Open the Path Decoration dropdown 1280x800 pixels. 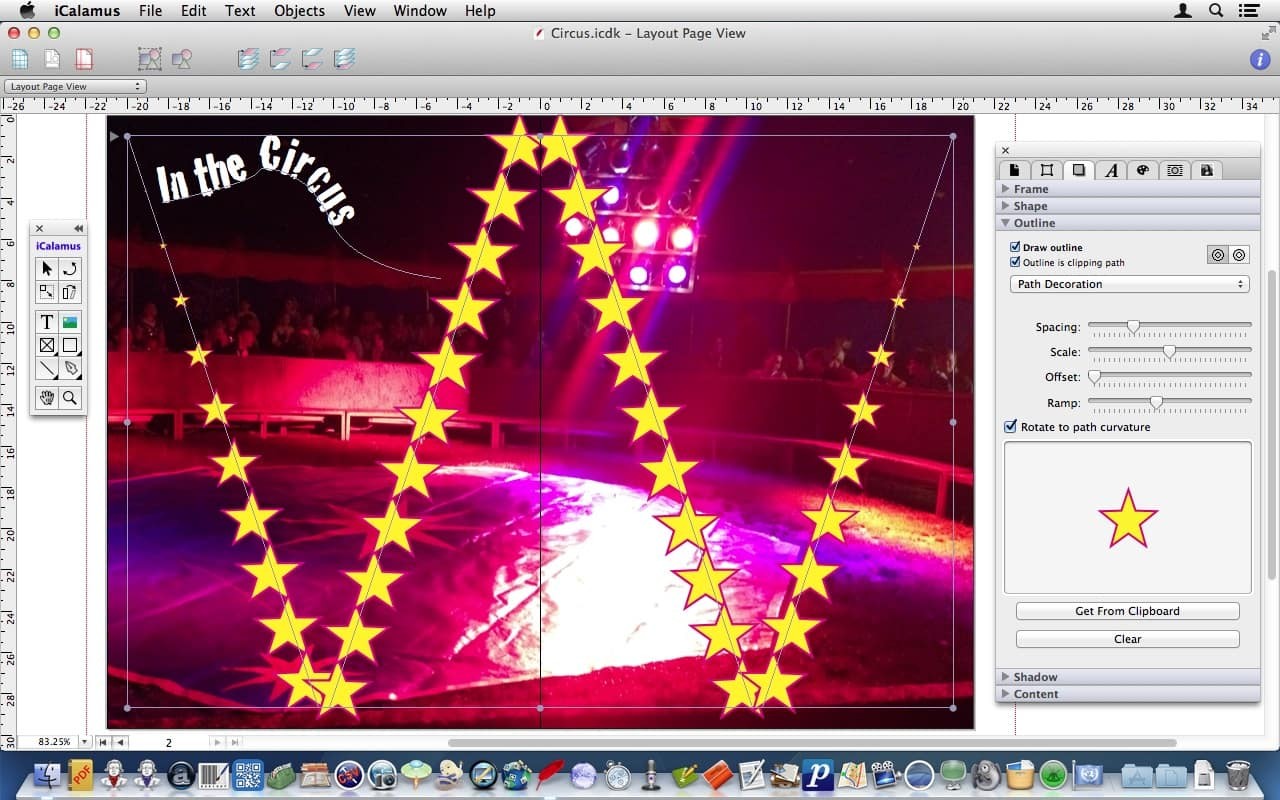[x=1129, y=284]
